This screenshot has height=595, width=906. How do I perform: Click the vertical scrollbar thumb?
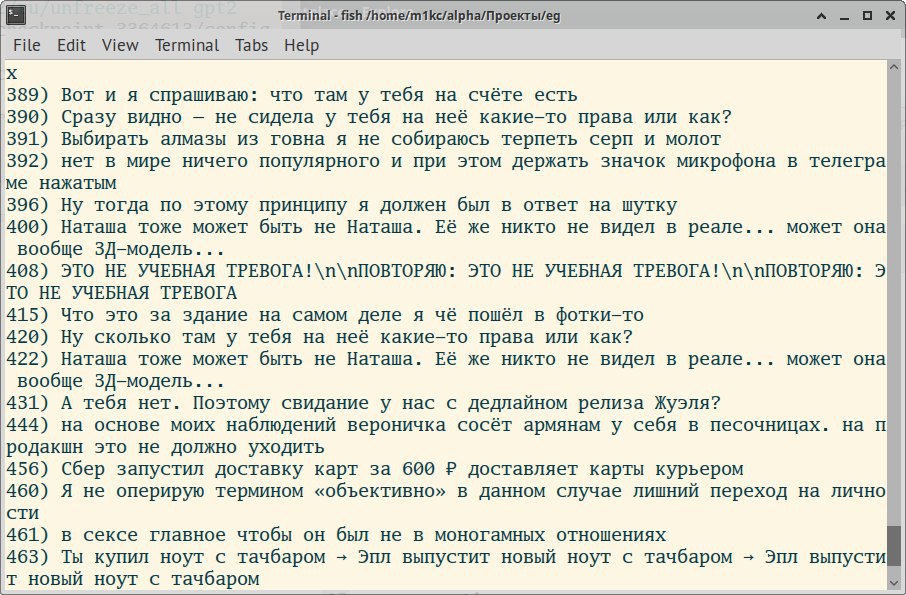[896, 548]
